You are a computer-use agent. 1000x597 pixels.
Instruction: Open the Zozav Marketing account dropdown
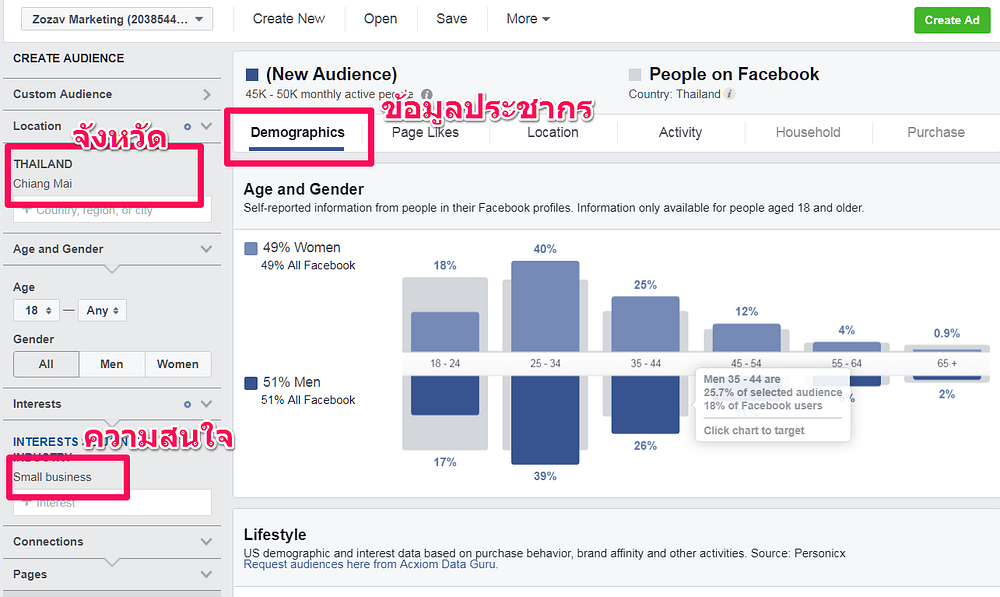[x=117, y=19]
